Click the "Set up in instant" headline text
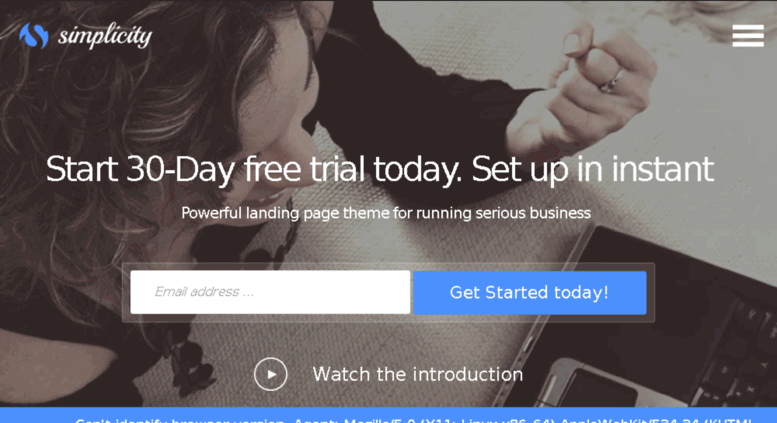Screen dimensions: 777x423 (x=593, y=169)
